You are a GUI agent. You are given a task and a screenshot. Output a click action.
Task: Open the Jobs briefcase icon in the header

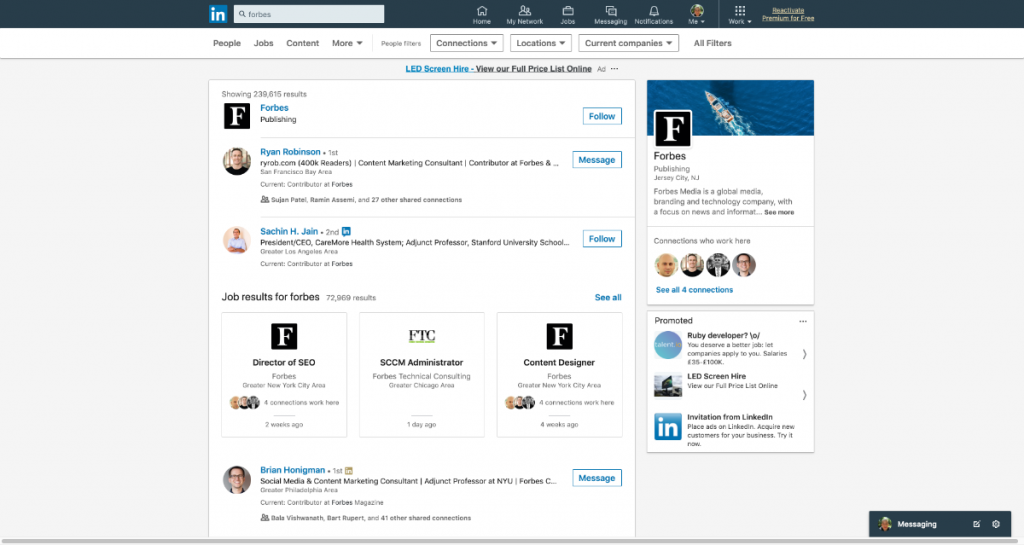pos(568,10)
